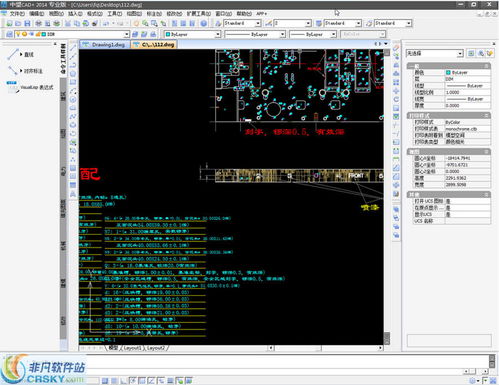Screen dimensions: 499x385
Task: Select the Erase tool in the modify toolbar
Action: 396,48
